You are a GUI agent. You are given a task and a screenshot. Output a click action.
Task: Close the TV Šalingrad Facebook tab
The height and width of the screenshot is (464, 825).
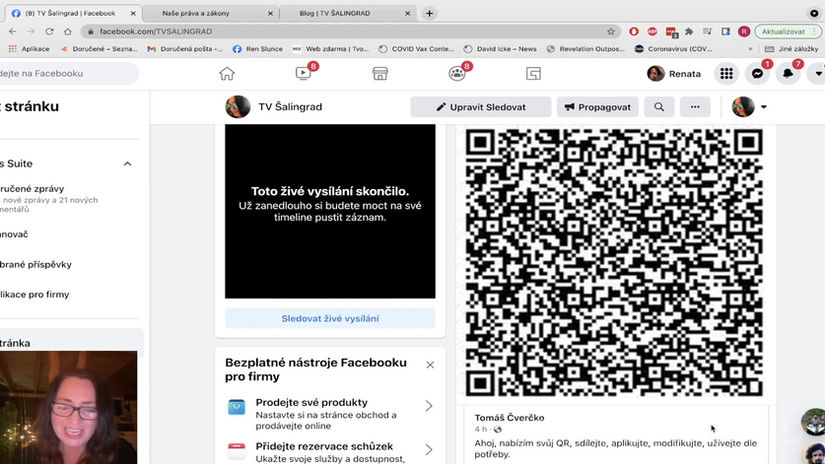(133, 13)
